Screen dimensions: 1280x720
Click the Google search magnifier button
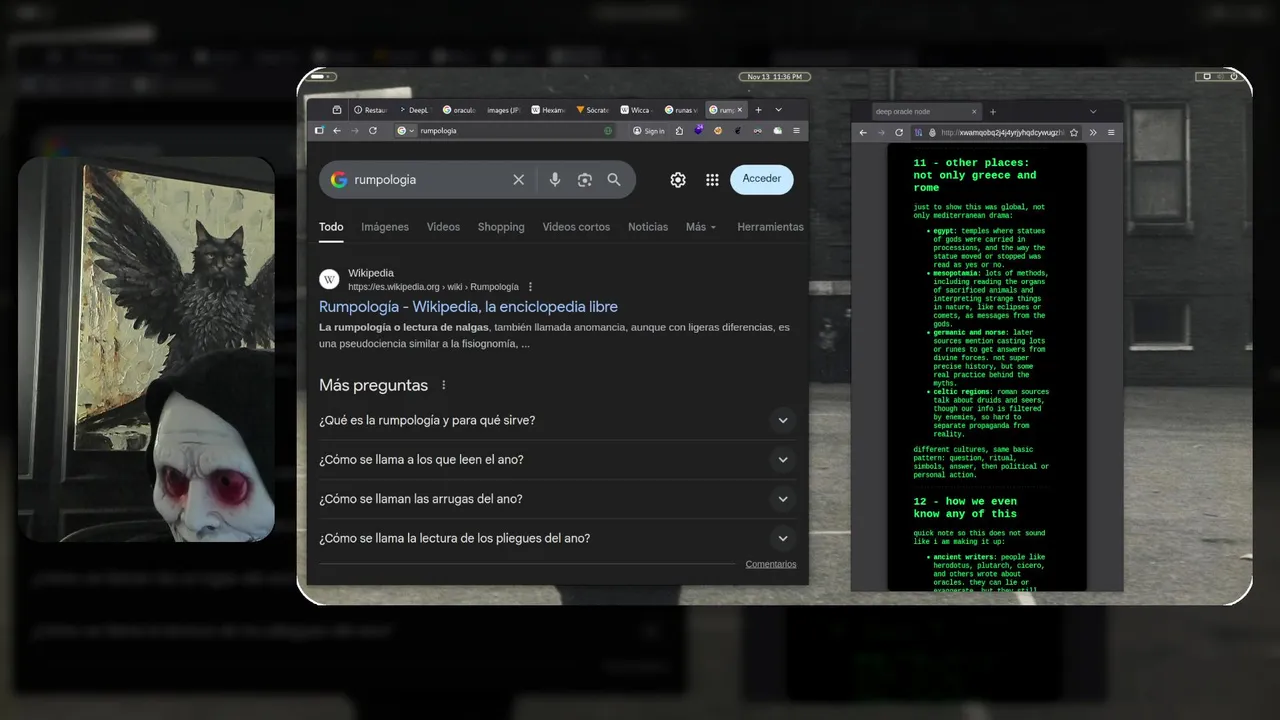614,180
